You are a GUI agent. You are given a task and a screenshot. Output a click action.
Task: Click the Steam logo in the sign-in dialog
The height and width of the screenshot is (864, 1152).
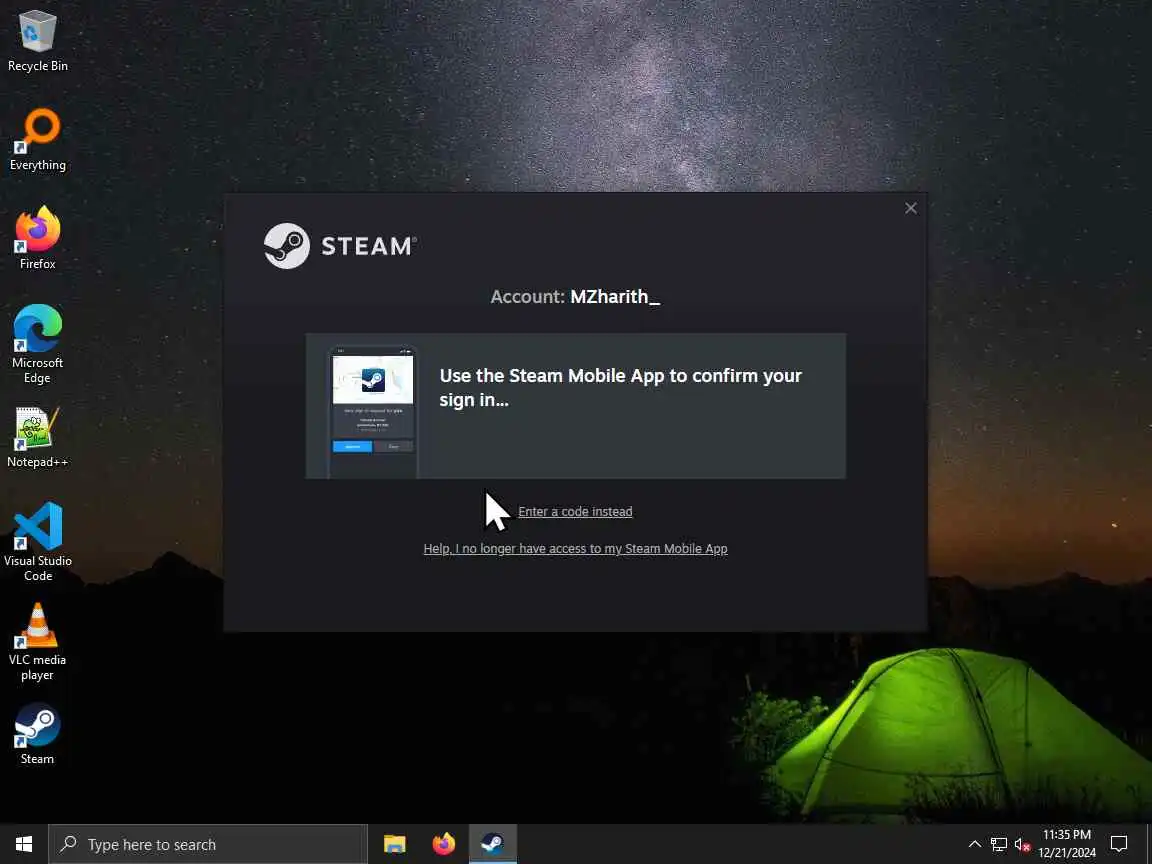(x=340, y=245)
